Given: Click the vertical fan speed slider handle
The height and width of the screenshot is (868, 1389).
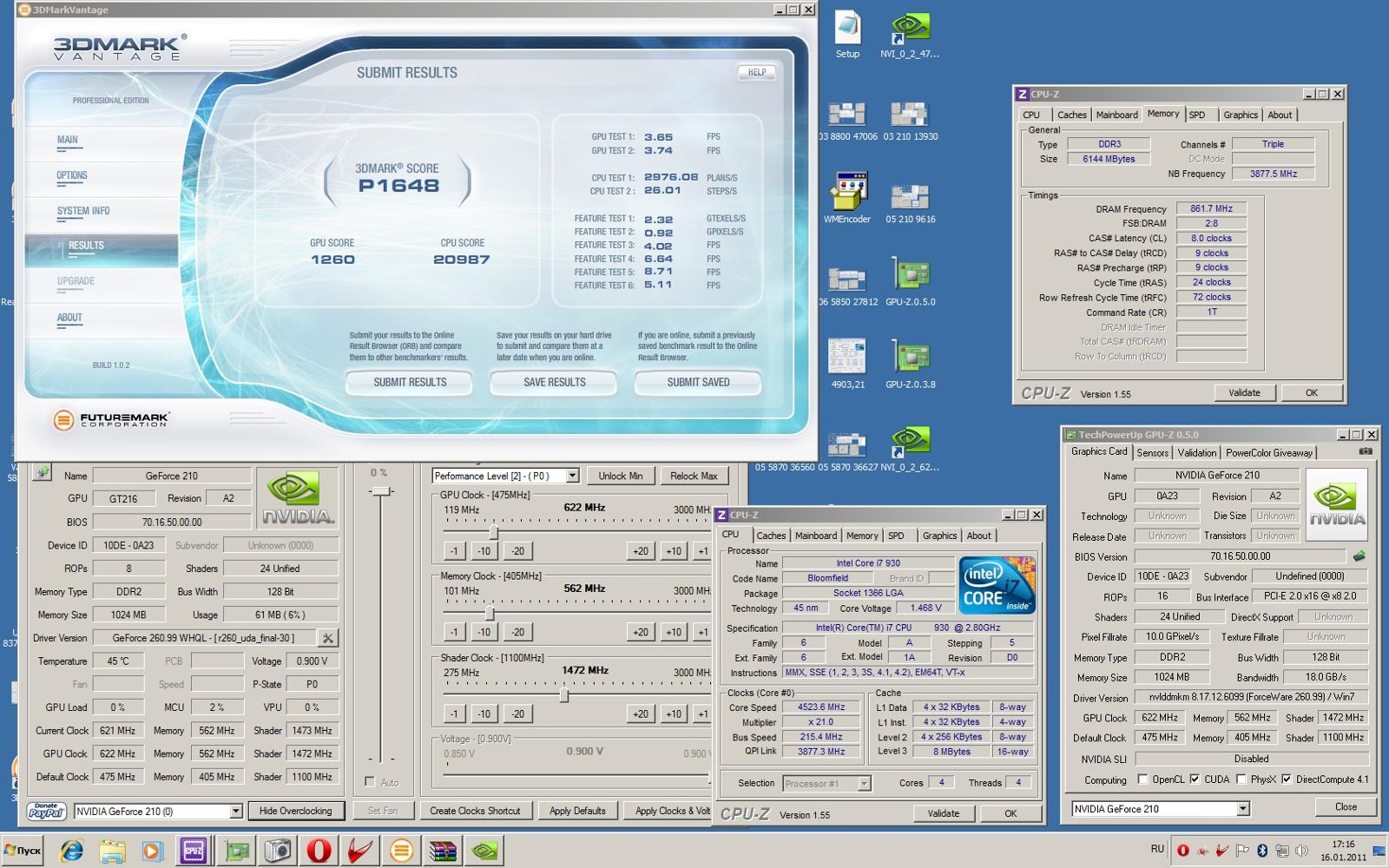Looking at the screenshot, I should [380, 491].
